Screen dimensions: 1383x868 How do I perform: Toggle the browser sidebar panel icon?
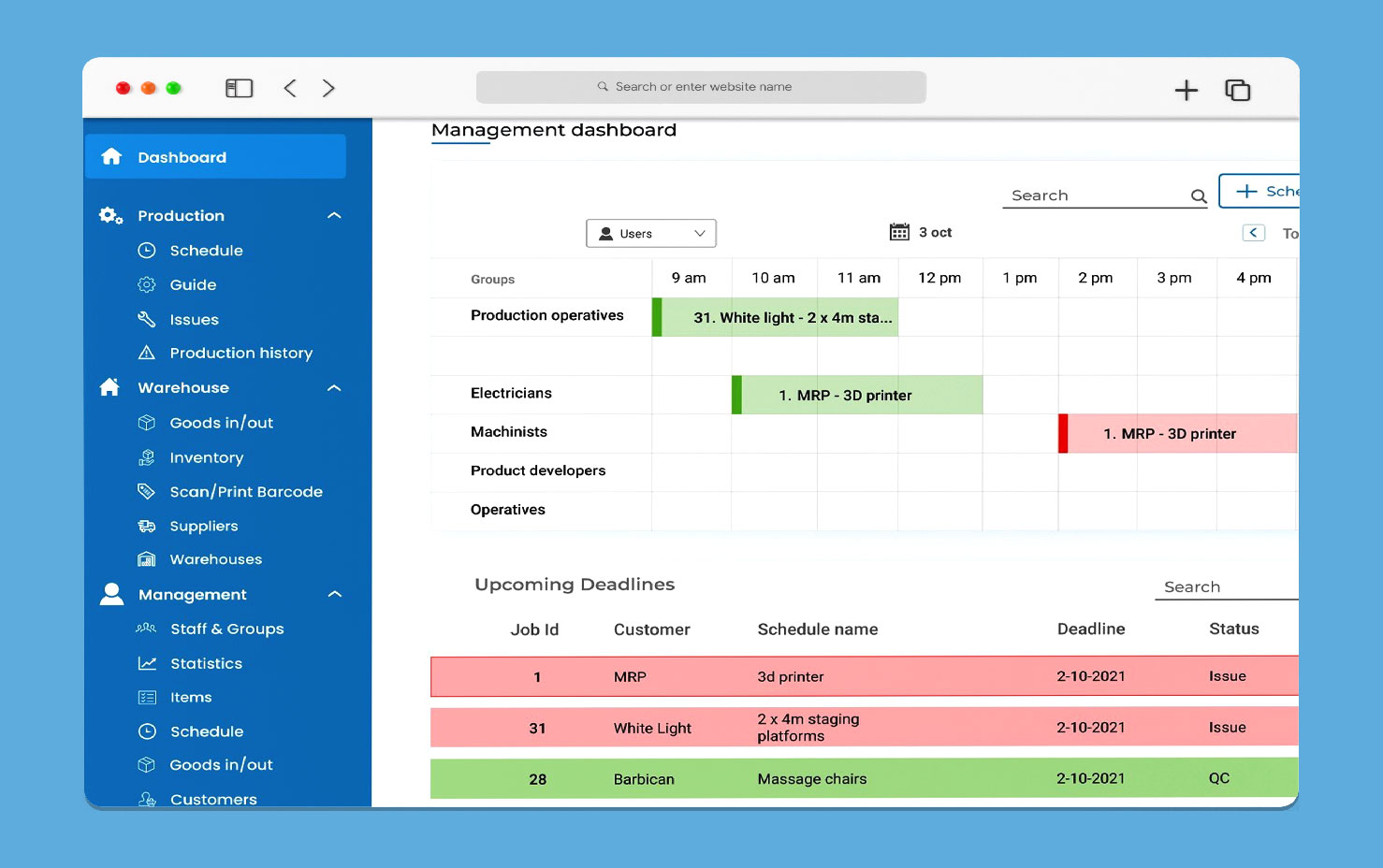pyautogui.click(x=240, y=88)
